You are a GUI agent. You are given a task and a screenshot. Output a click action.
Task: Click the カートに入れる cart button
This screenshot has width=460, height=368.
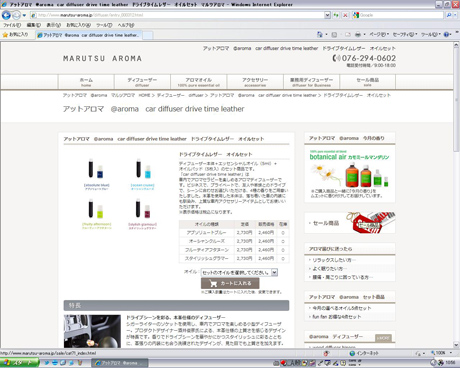(230, 283)
